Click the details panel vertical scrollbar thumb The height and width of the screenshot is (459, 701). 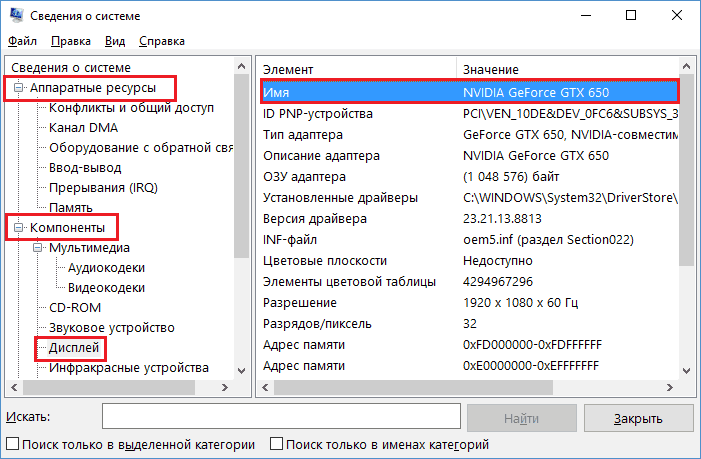tap(687, 170)
